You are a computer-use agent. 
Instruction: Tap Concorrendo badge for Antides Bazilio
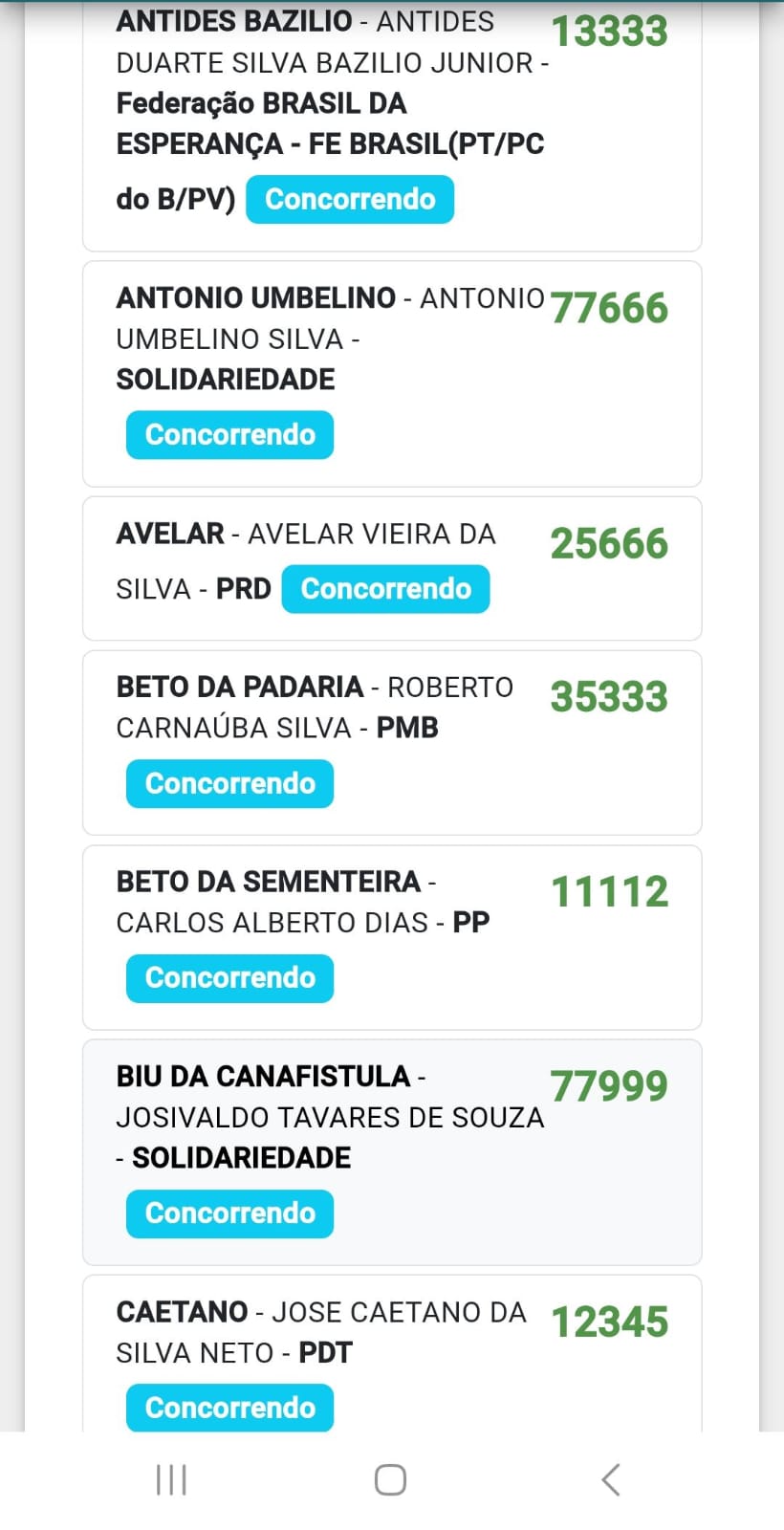pos(350,200)
